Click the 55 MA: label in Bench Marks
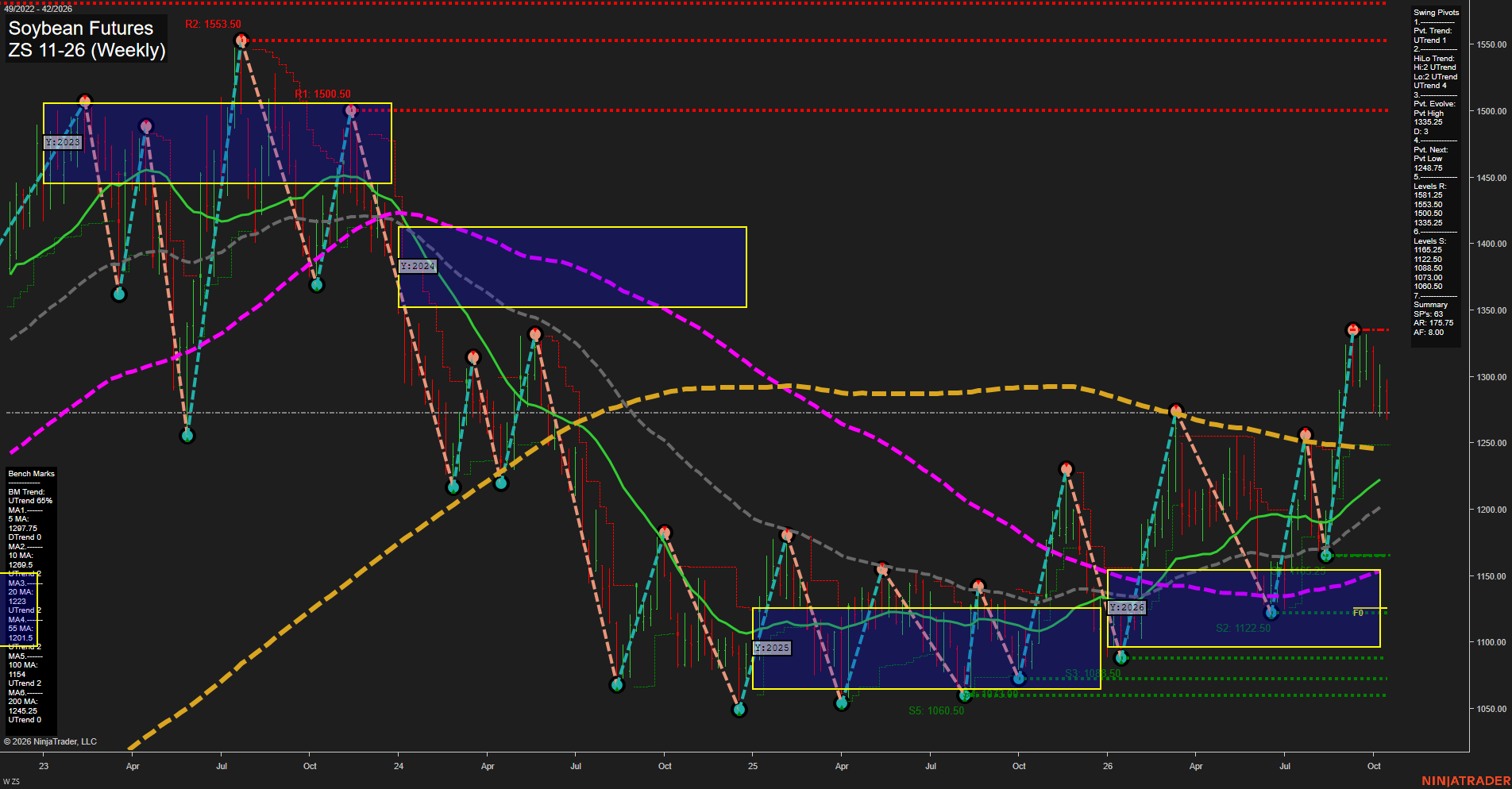Screen dimensions: 1512x789 click(x=21, y=629)
